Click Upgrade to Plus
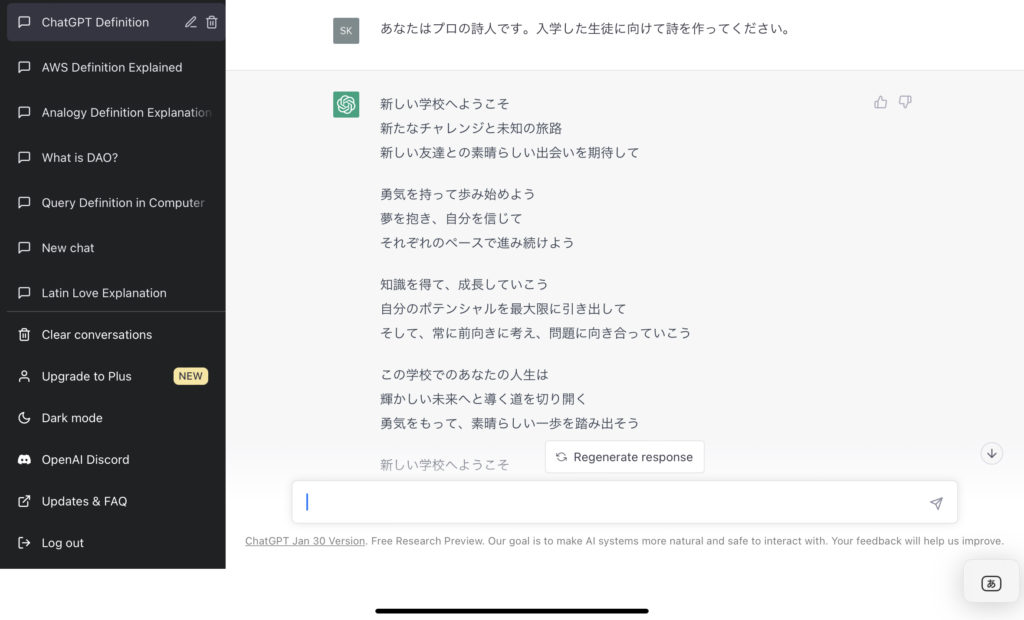 tap(86, 376)
